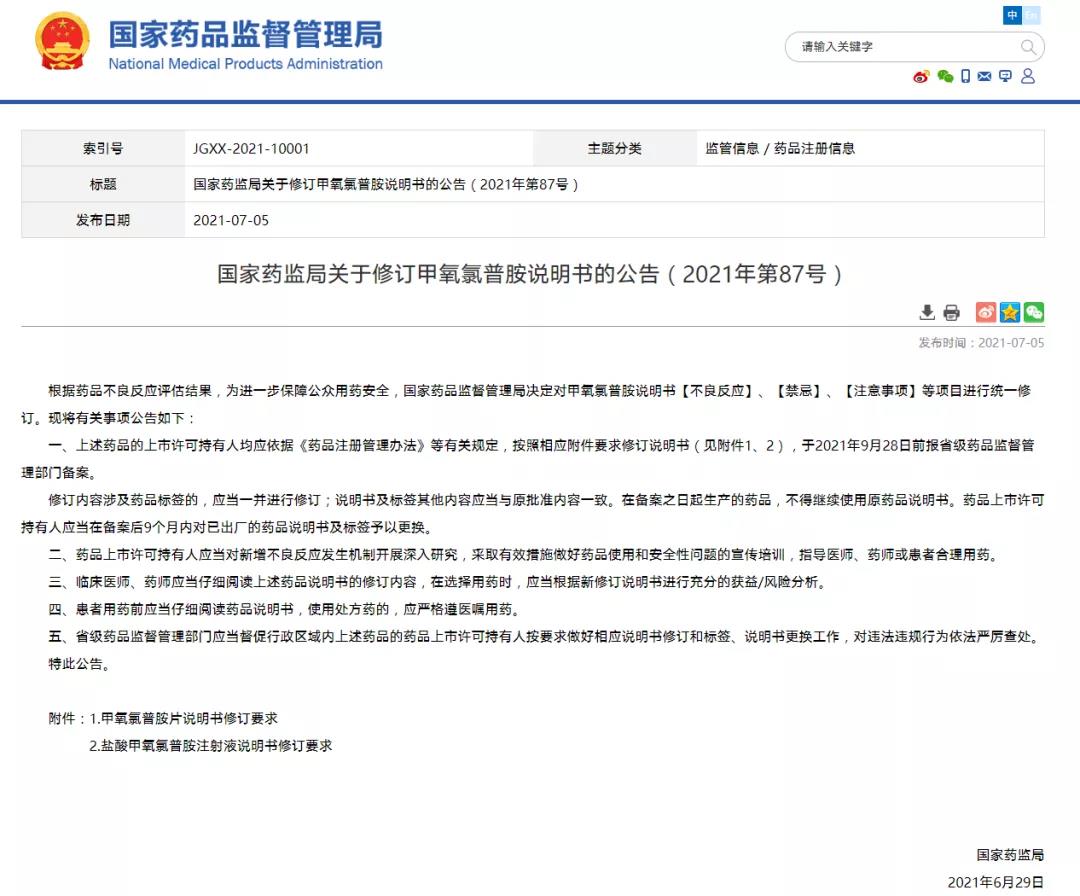This screenshot has width=1080, height=896.
Task: Click the 监管信息 / 药品注册信息 category text
Action: tap(780, 148)
